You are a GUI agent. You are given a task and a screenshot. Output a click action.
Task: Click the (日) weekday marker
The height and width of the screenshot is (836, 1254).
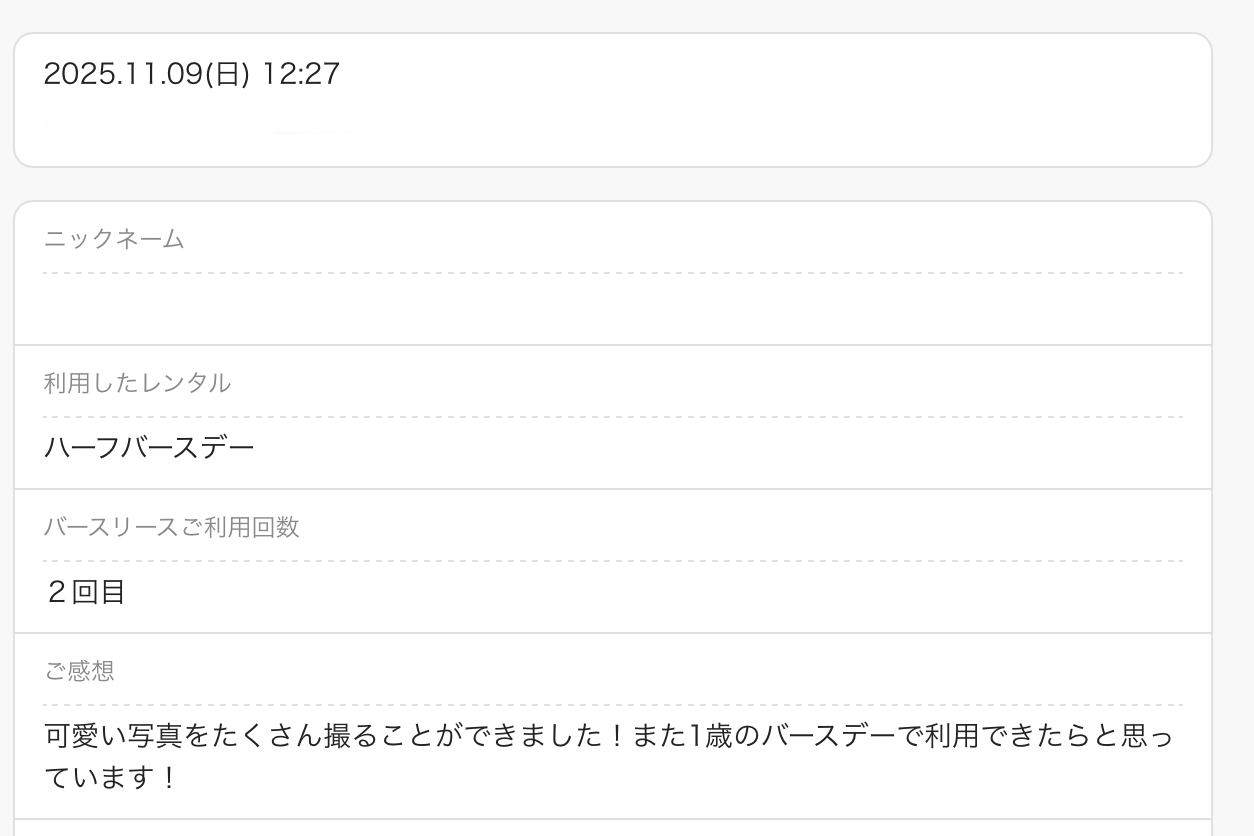click(x=227, y=74)
